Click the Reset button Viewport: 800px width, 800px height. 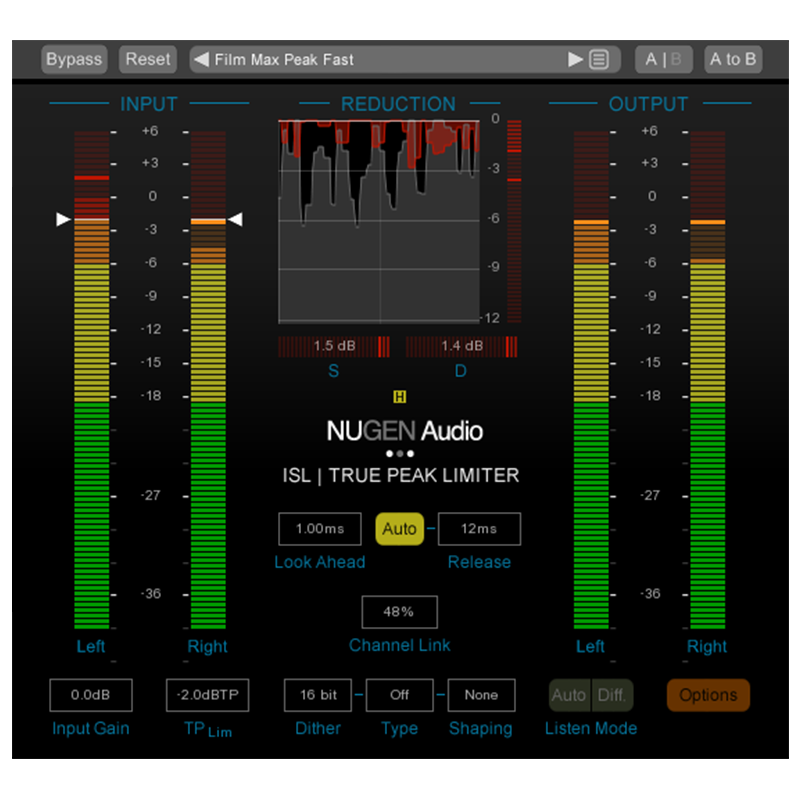pos(148,59)
